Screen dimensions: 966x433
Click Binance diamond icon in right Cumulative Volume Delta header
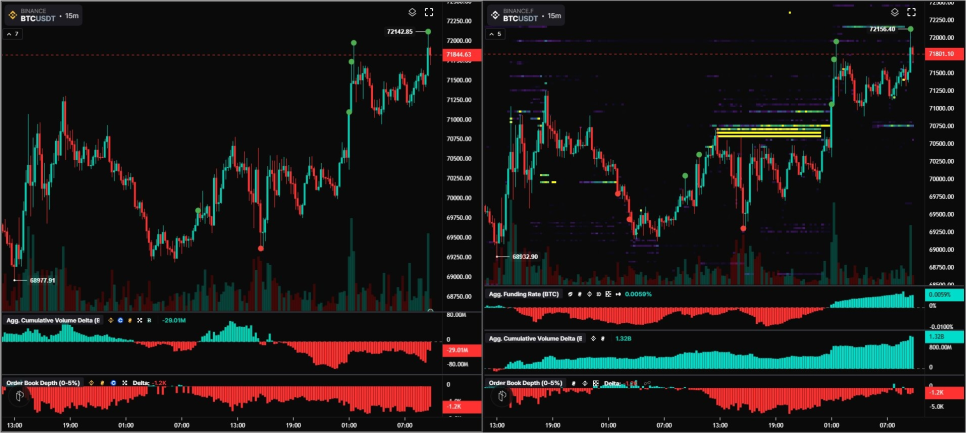[593, 339]
